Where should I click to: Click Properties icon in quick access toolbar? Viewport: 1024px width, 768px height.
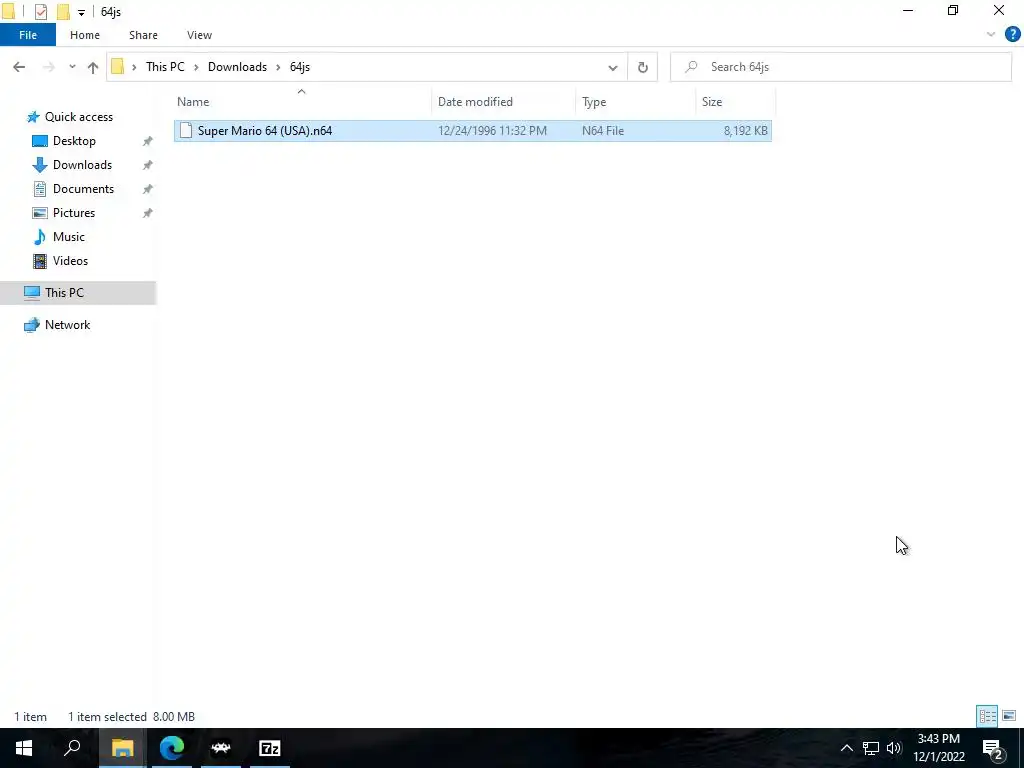point(41,12)
